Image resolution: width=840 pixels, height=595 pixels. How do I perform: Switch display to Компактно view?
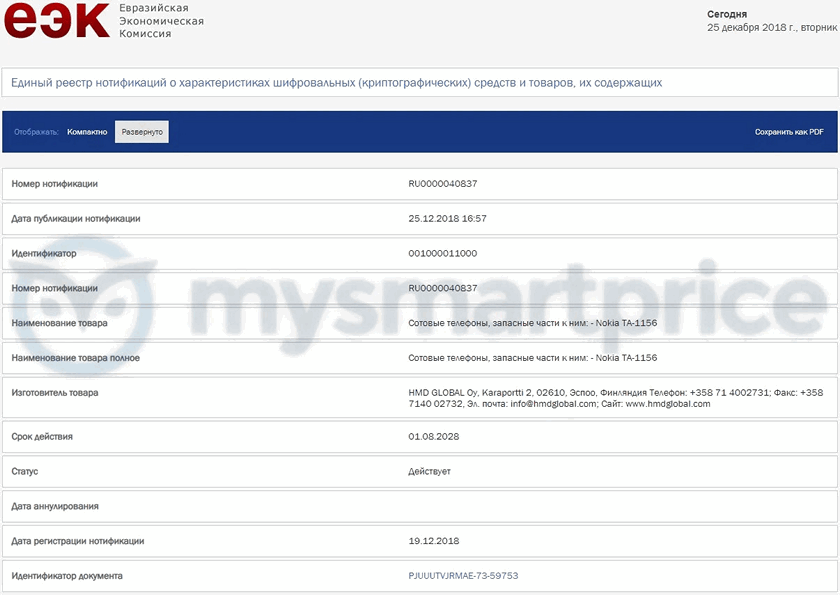coord(87,132)
